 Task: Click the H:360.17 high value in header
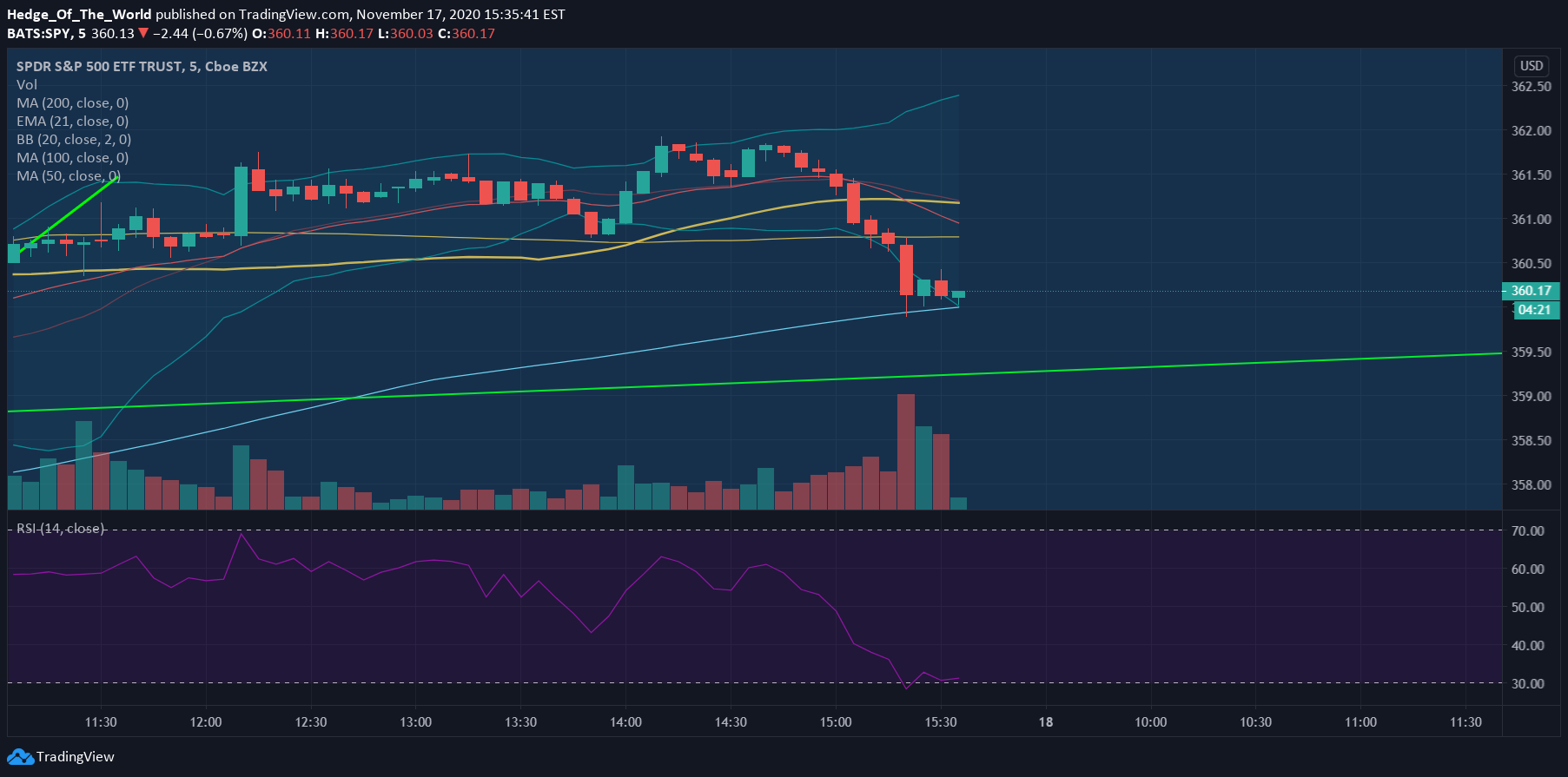344,34
